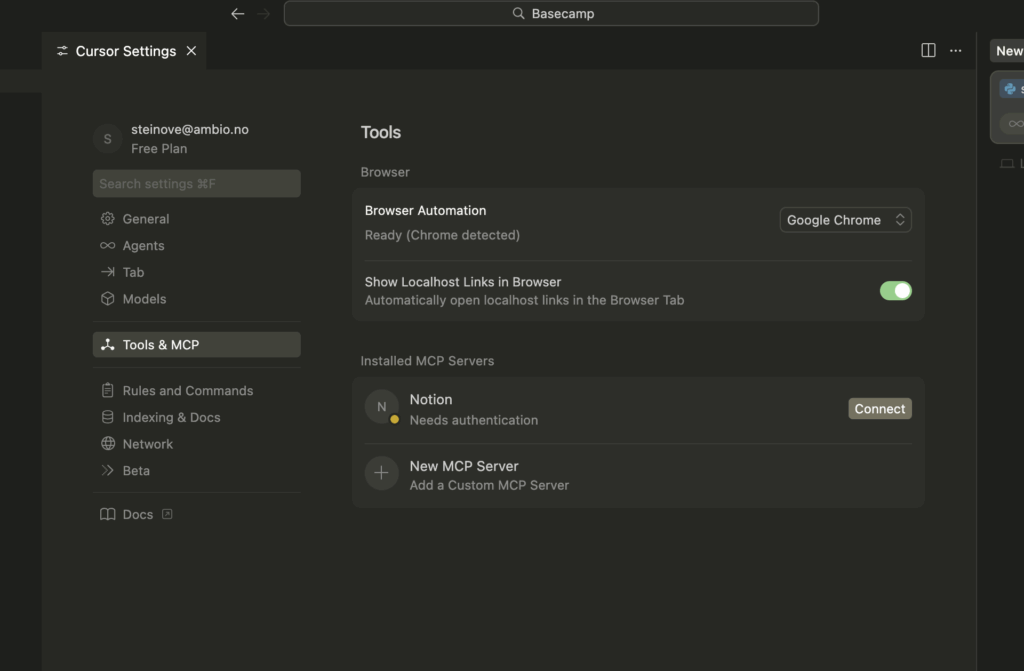The image size is (1024, 671).
Task: Click the Network globe icon
Action: [x=108, y=444]
